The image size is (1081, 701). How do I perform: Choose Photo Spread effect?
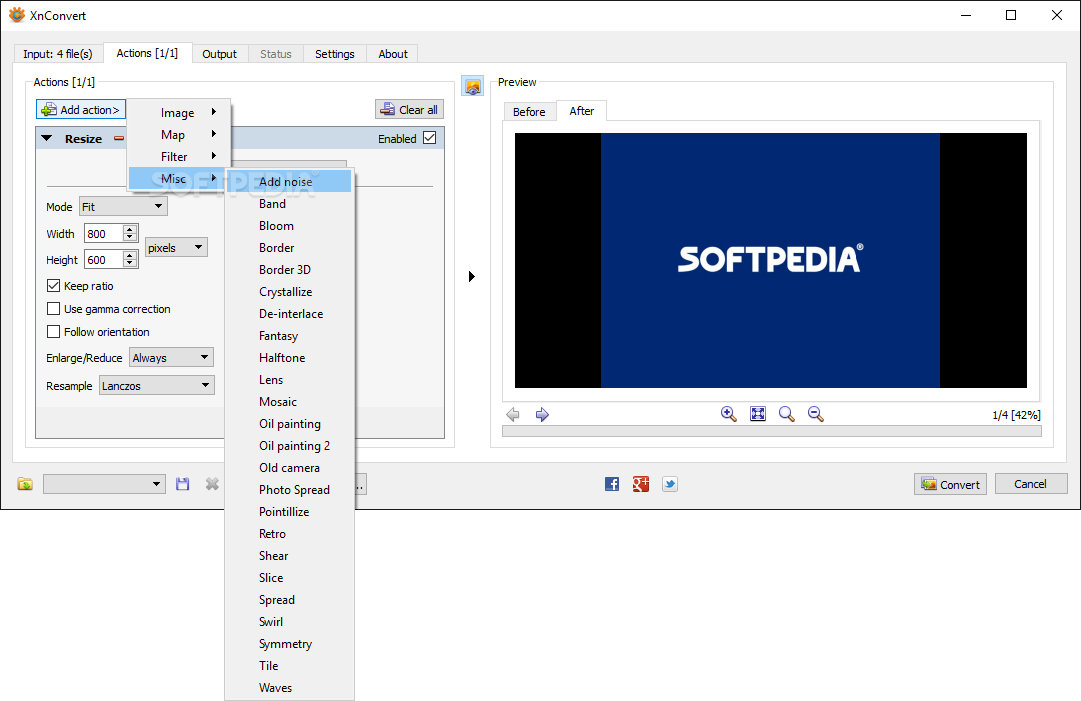[x=290, y=489]
